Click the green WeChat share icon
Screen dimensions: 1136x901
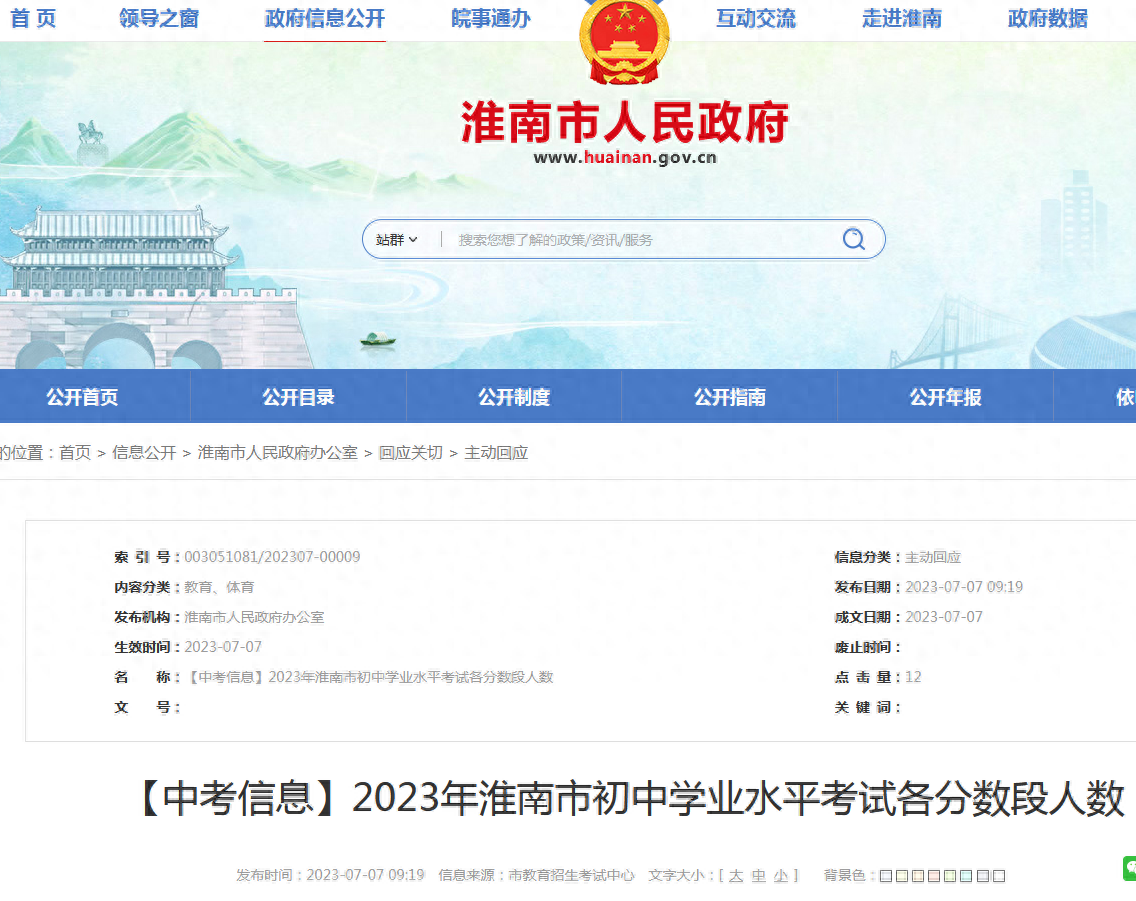pyautogui.click(x=1129, y=868)
